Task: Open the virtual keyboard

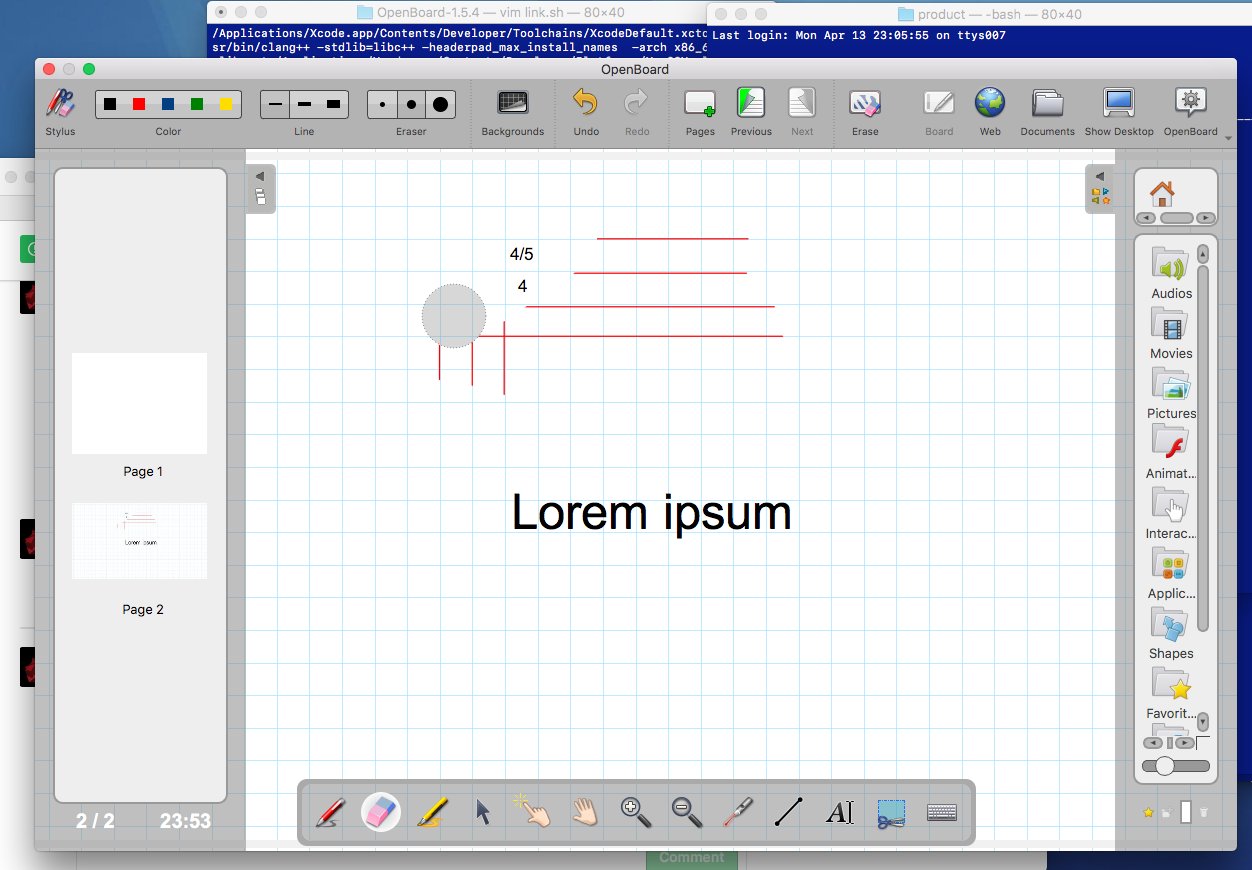Action: pyautogui.click(x=942, y=812)
